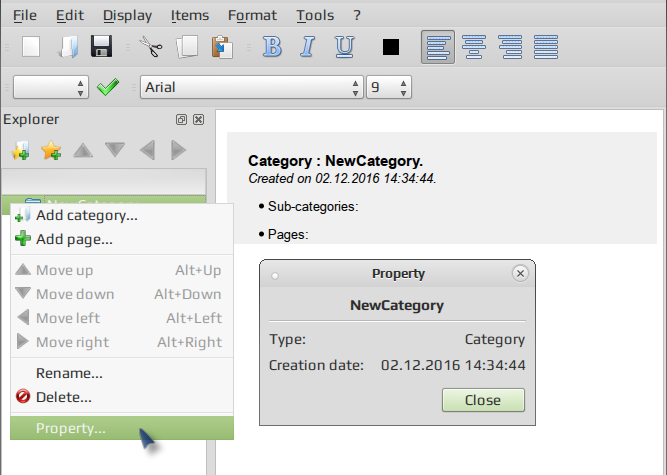Close Property dialog with X icon

(520, 273)
